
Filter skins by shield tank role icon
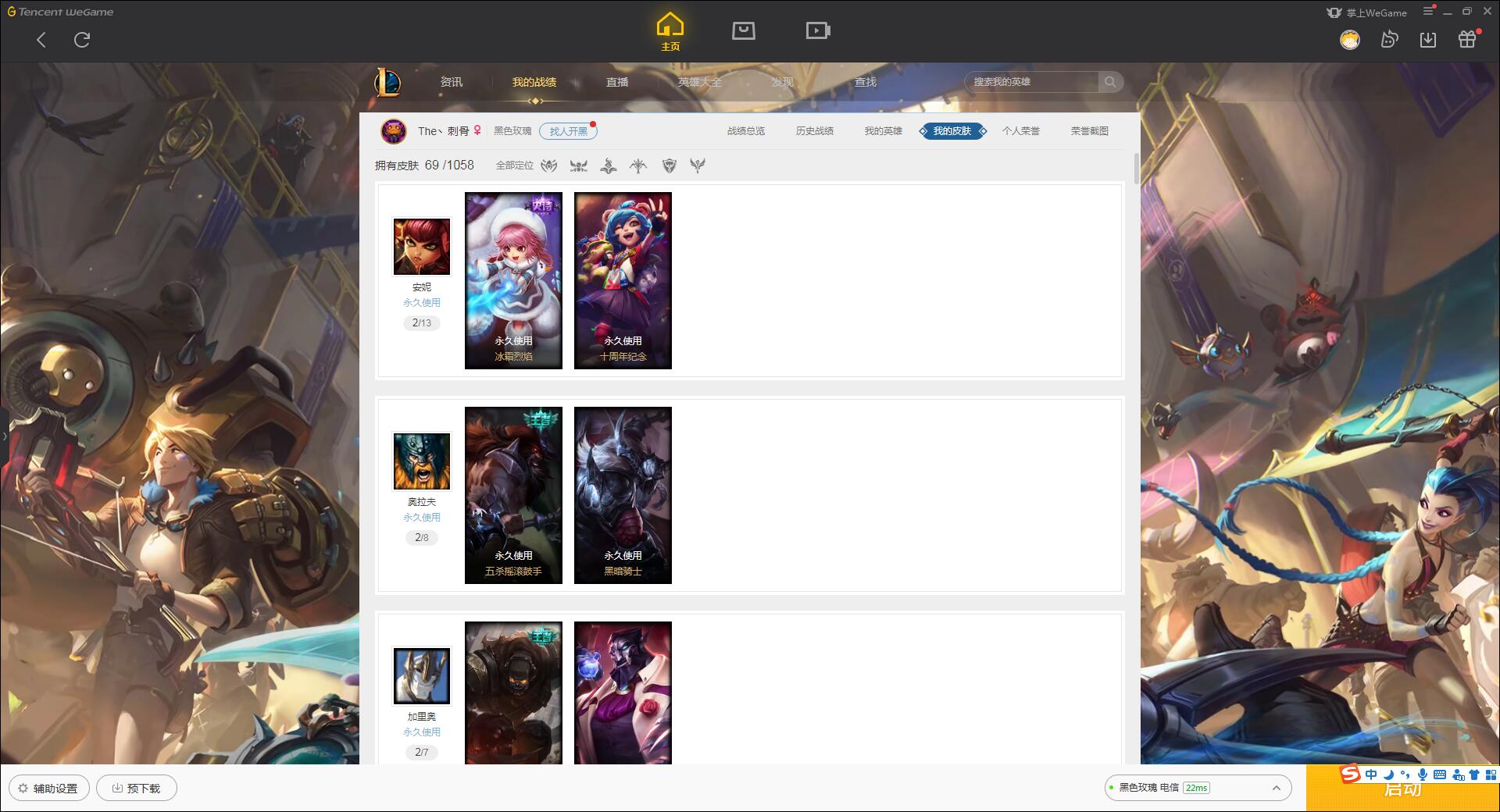(x=670, y=166)
